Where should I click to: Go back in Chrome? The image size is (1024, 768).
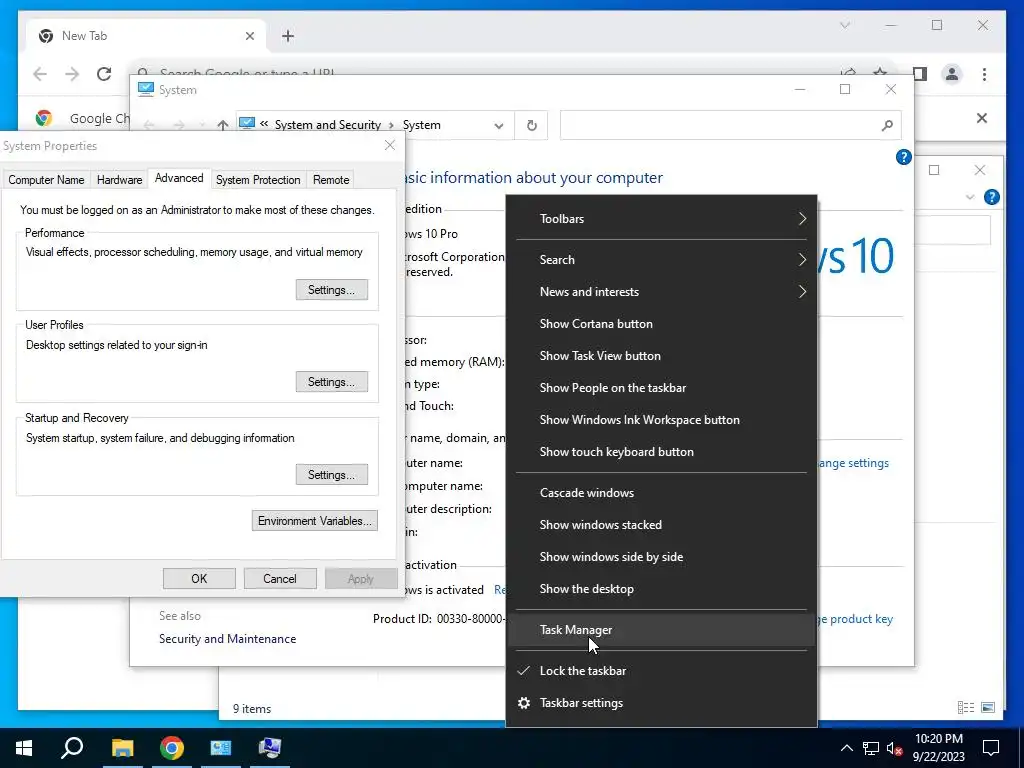[x=40, y=74]
